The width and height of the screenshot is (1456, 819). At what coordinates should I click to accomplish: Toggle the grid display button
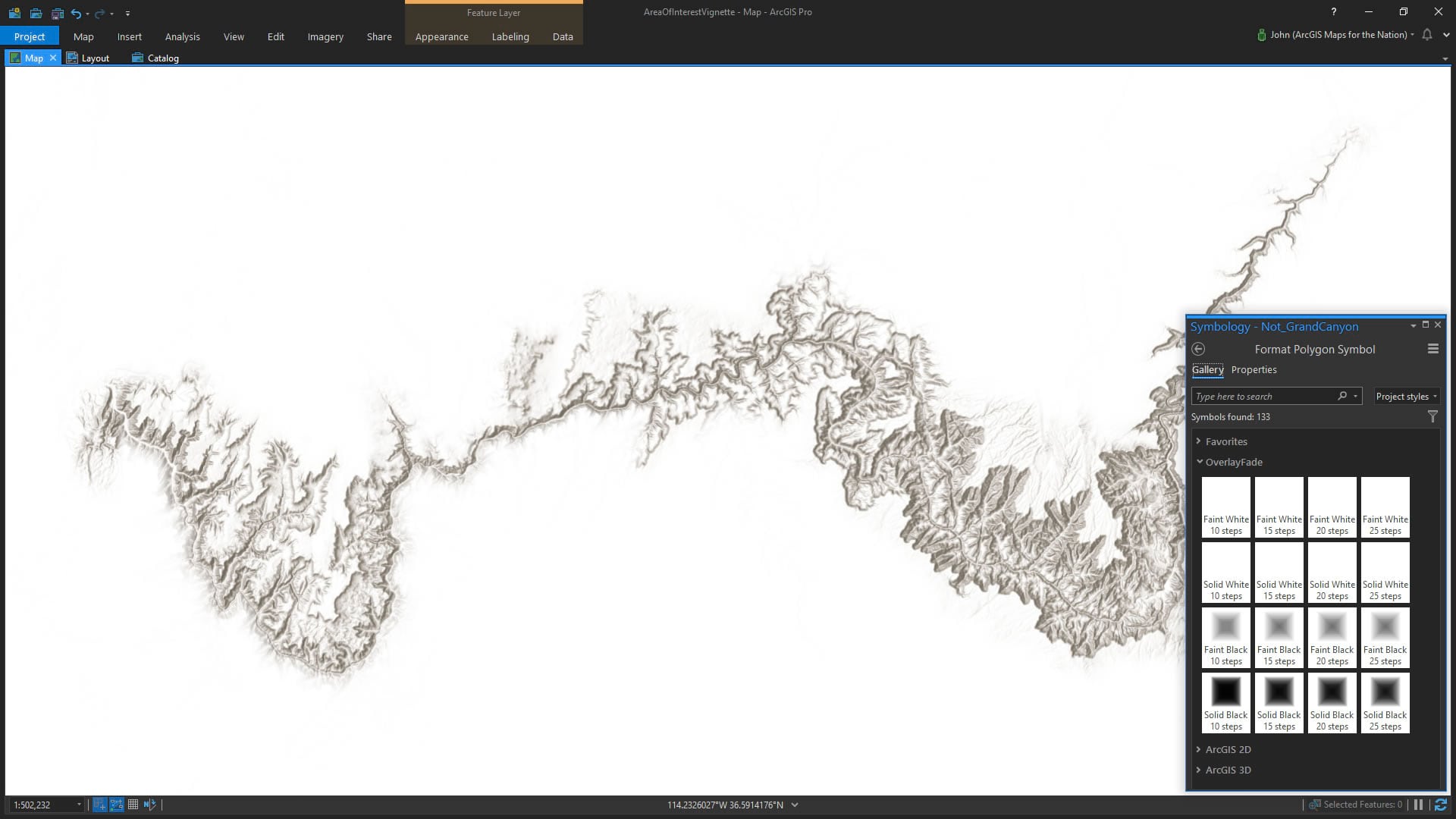[x=133, y=805]
